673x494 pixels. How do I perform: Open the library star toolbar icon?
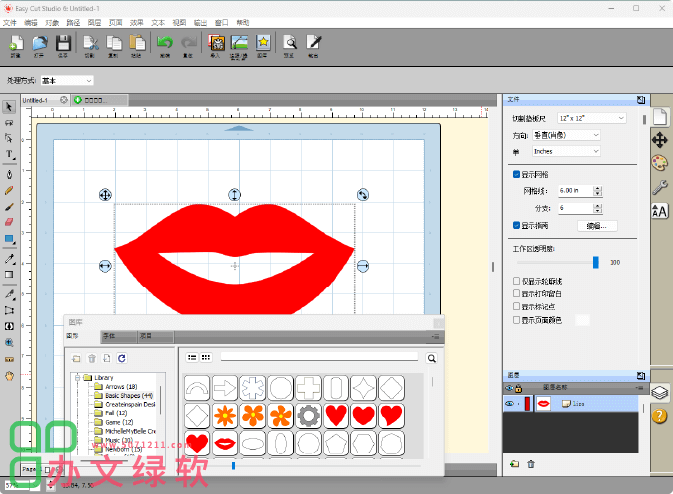263,43
